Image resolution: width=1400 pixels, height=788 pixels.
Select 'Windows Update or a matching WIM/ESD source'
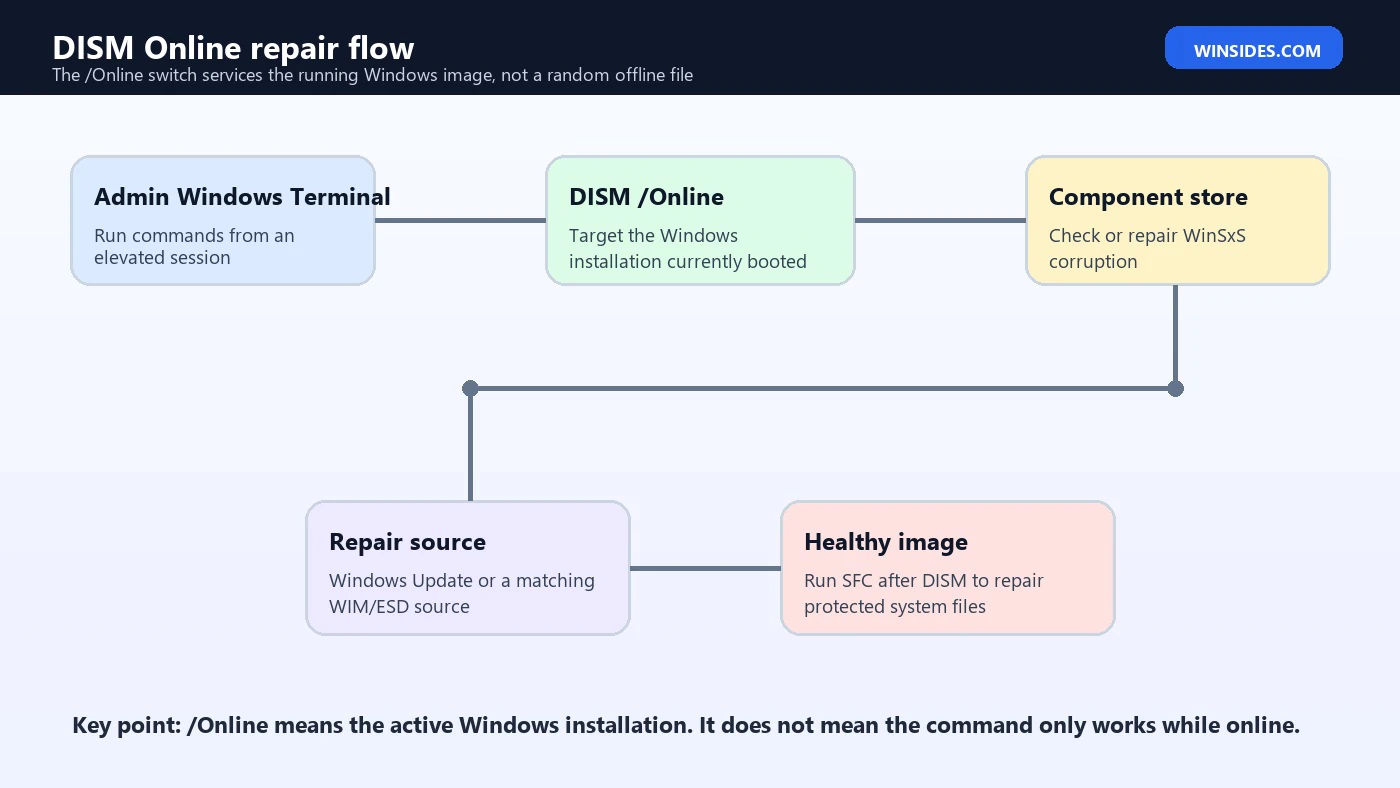coord(462,593)
